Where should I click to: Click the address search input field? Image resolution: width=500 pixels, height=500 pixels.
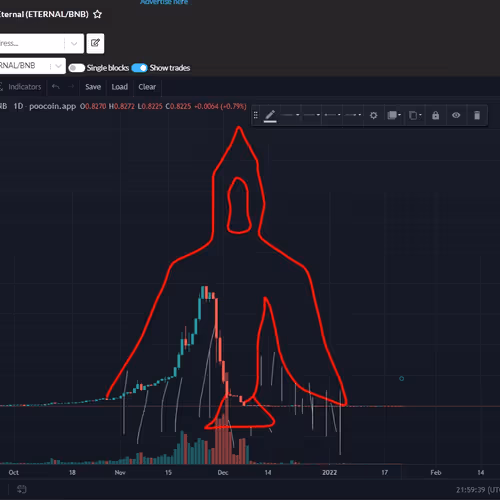(32, 43)
